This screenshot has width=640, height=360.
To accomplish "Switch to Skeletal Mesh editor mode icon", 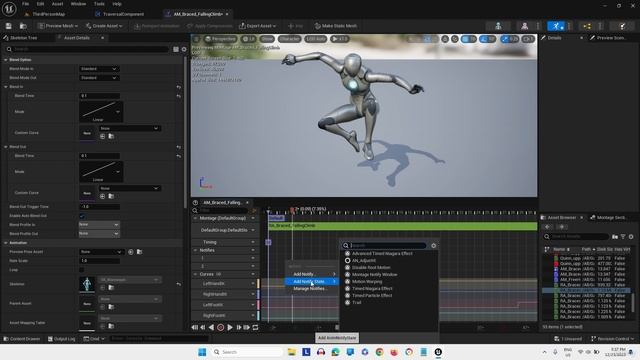I will (x=524, y=26).
